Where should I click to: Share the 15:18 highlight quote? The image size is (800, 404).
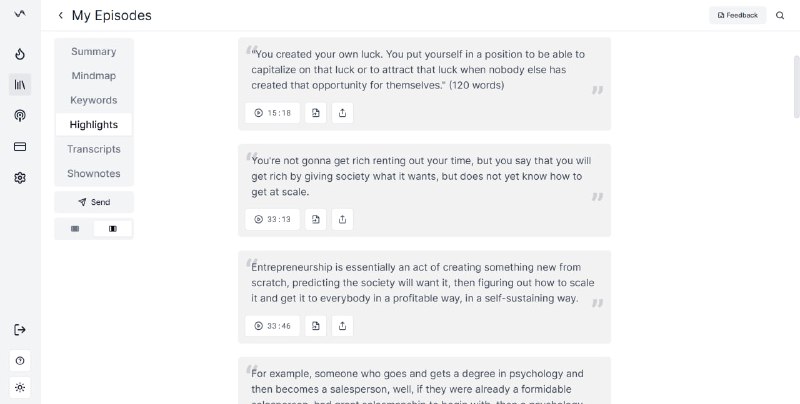[x=342, y=113]
